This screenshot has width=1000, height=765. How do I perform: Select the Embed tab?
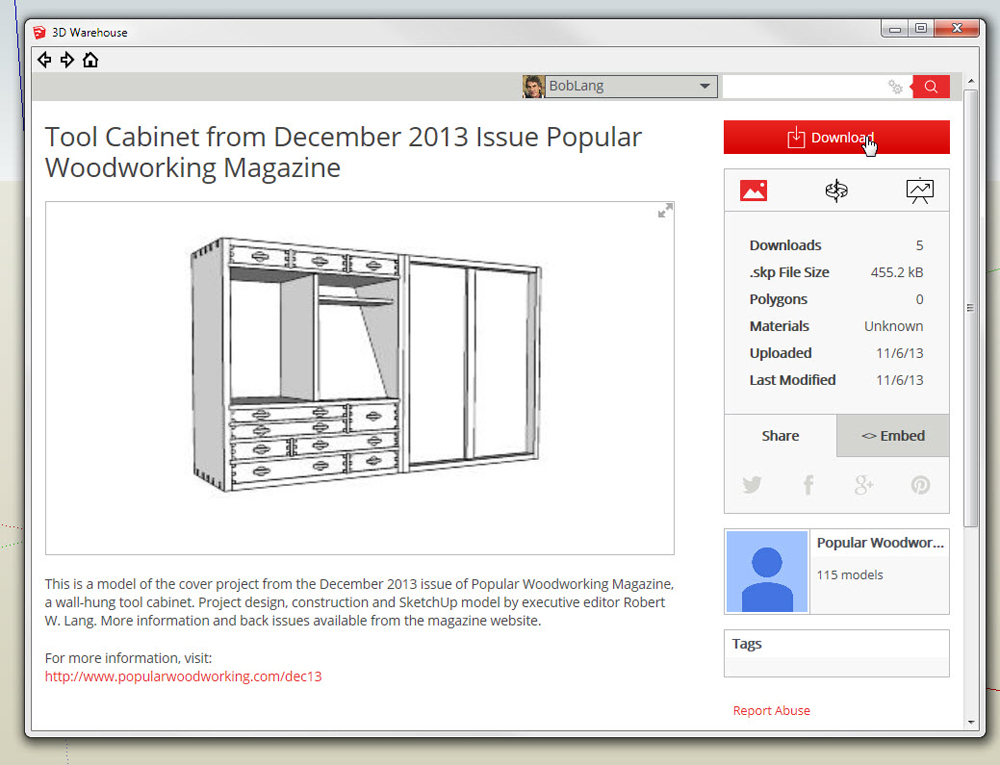pyautogui.click(x=893, y=436)
